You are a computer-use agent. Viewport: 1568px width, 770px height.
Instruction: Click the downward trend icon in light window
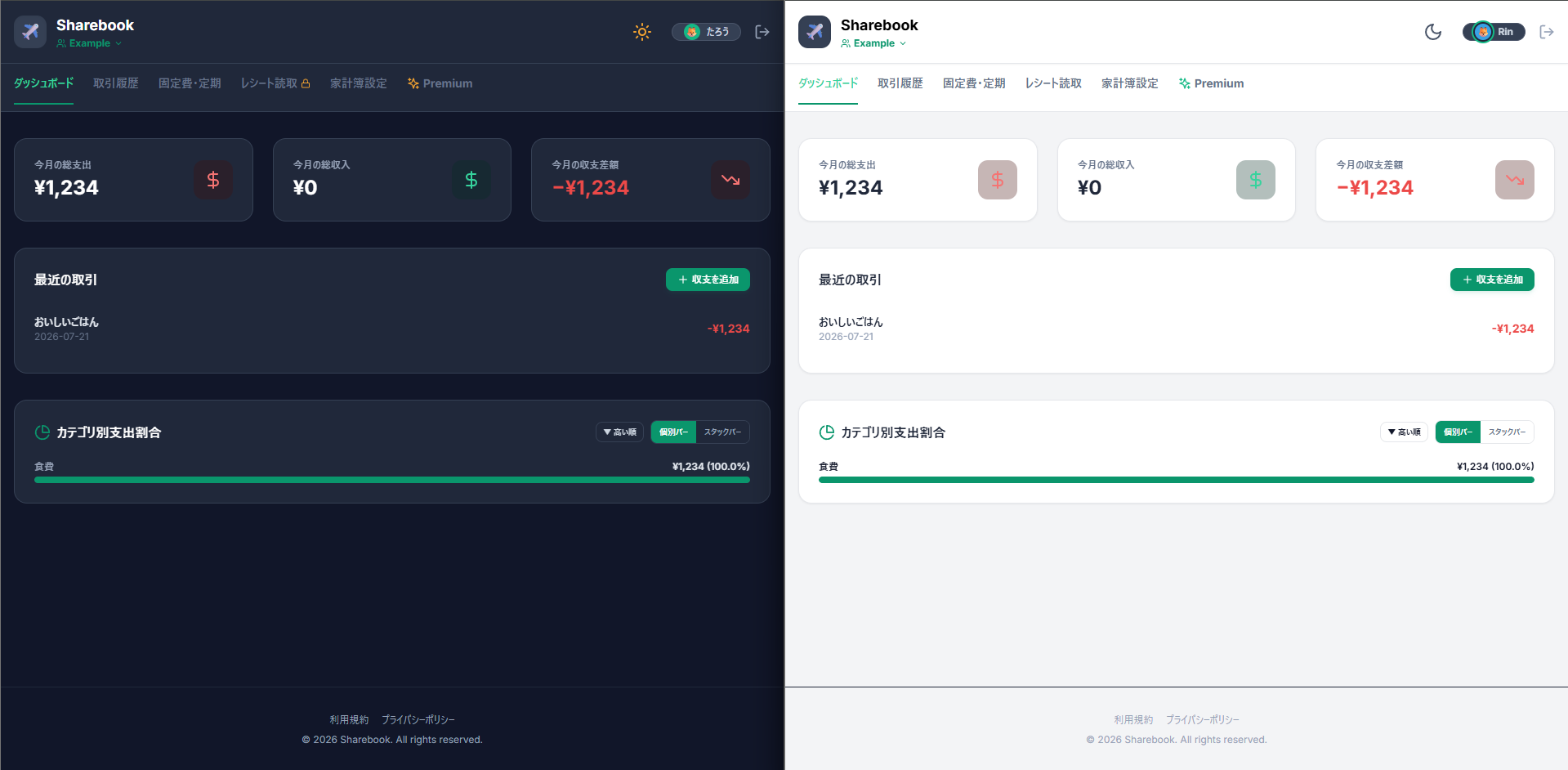[1515, 180]
